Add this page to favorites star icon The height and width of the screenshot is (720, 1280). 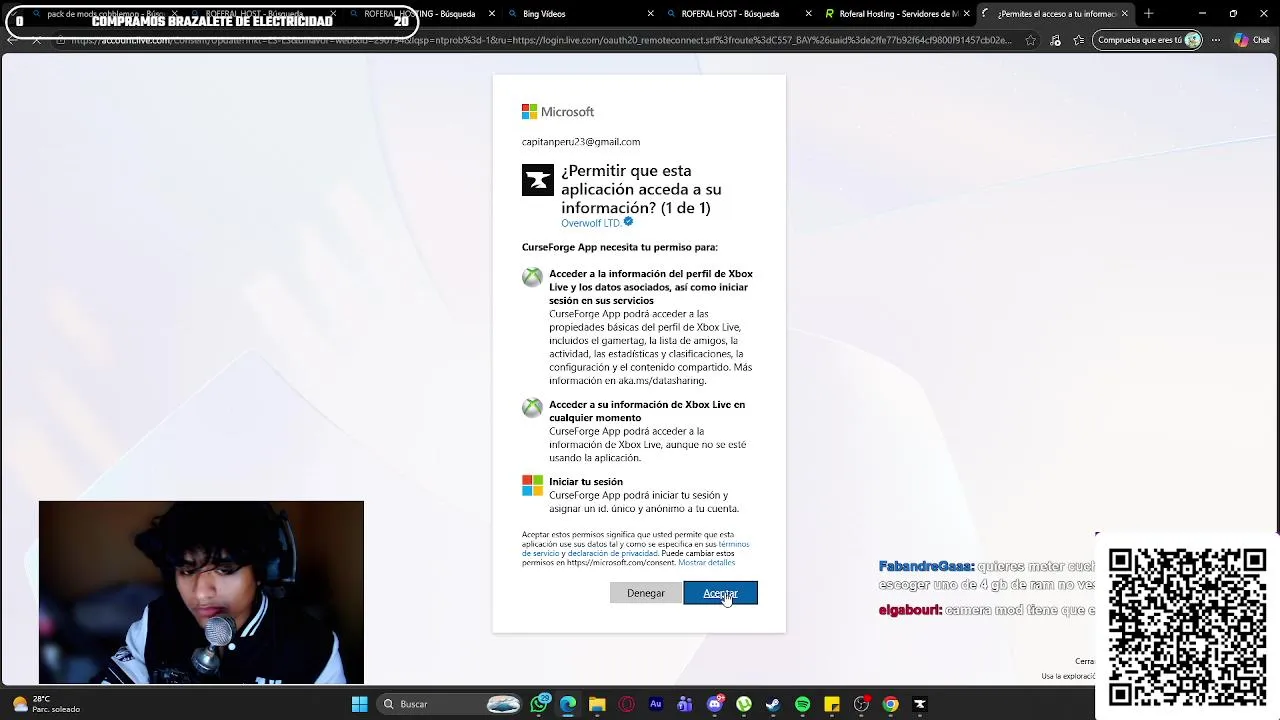coord(1031,40)
